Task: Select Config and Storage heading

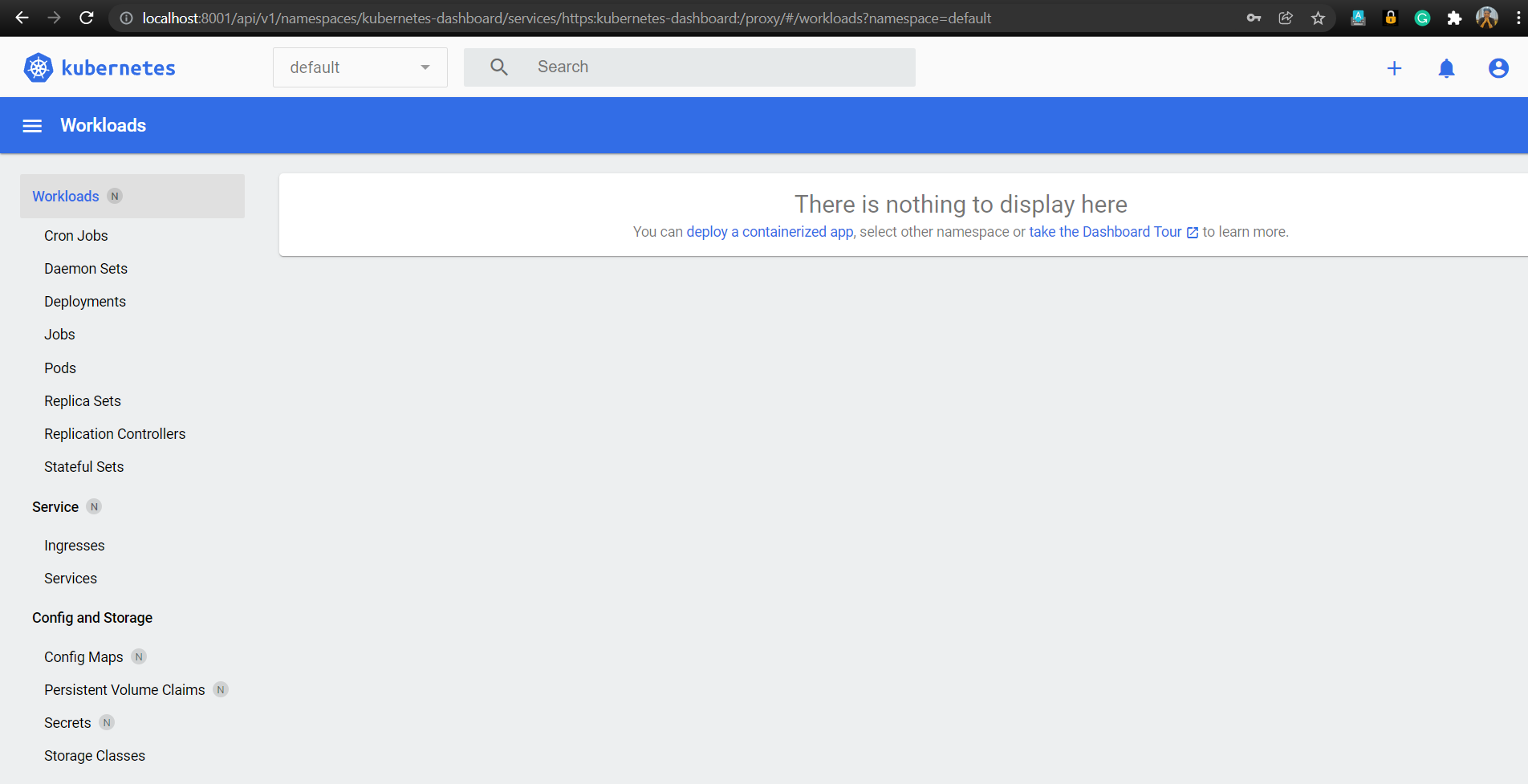Action: tap(92, 618)
